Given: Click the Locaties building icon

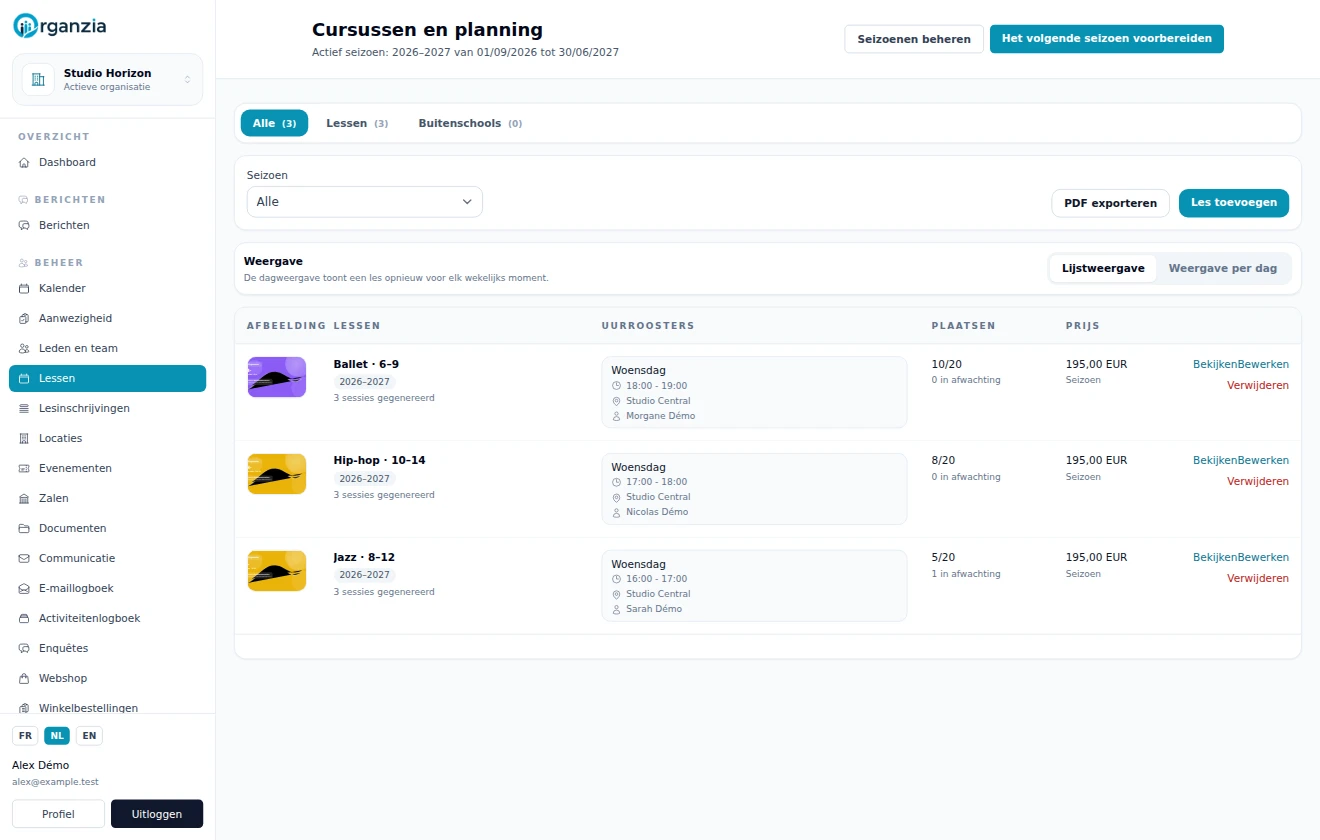Looking at the screenshot, I should (x=24, y=439).
